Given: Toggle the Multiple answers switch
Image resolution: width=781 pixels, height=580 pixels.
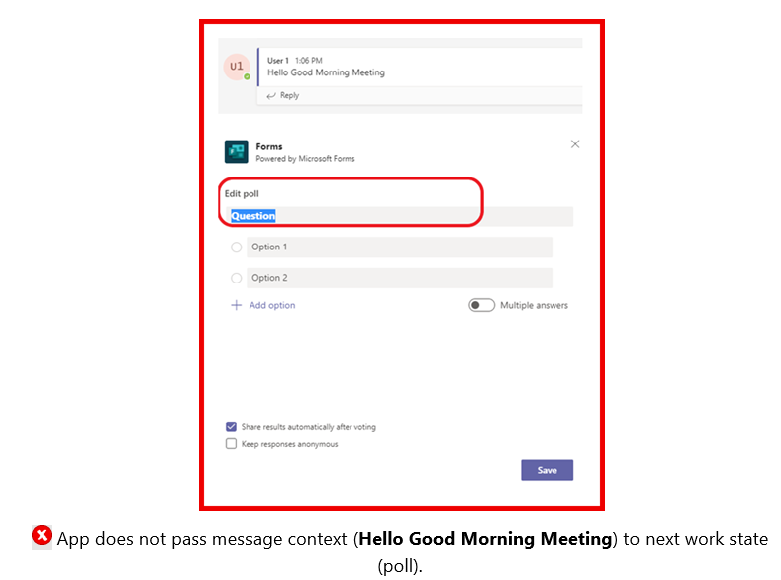Looking at the screenshot, I should (481, 305).
